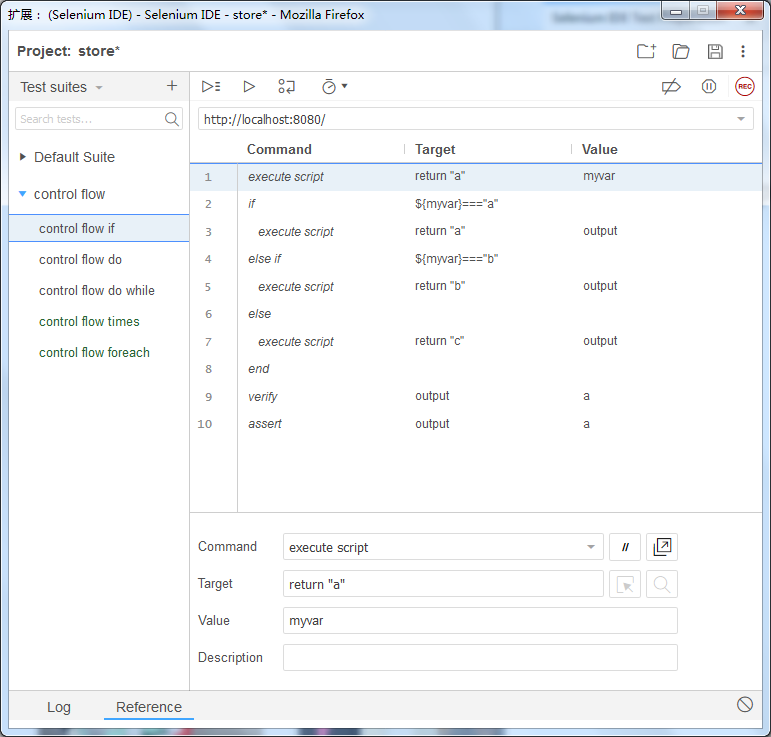Image resolution: width=771 pixels, height=737 pixels.
Task: Open the three-dot more options menu
Action: 743,51
